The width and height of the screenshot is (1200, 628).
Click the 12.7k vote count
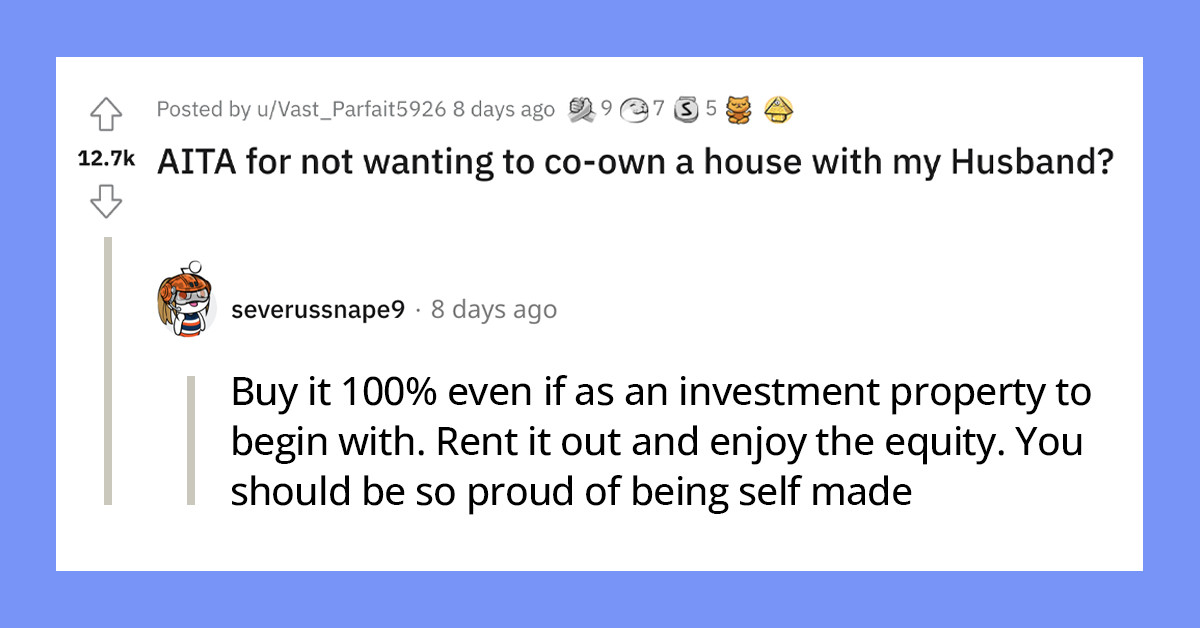pos(107,157)
